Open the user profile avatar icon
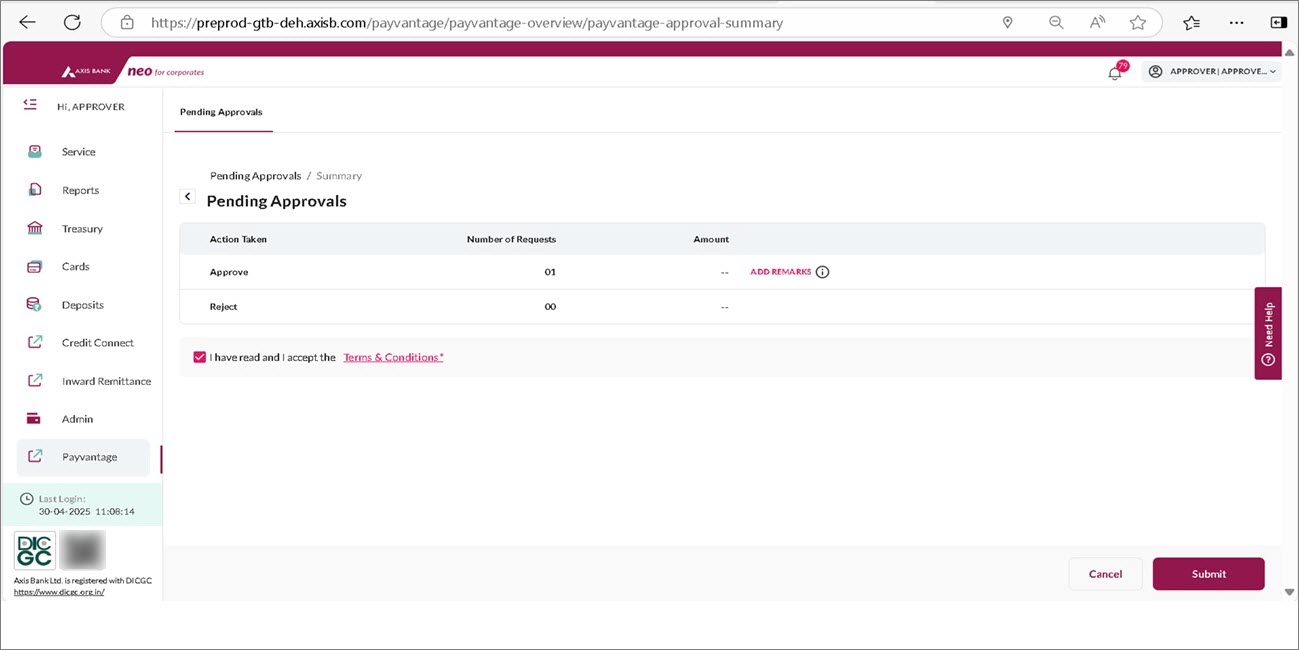Image resolution: width=1299 pixels, height=650 pixels. 1155,71
